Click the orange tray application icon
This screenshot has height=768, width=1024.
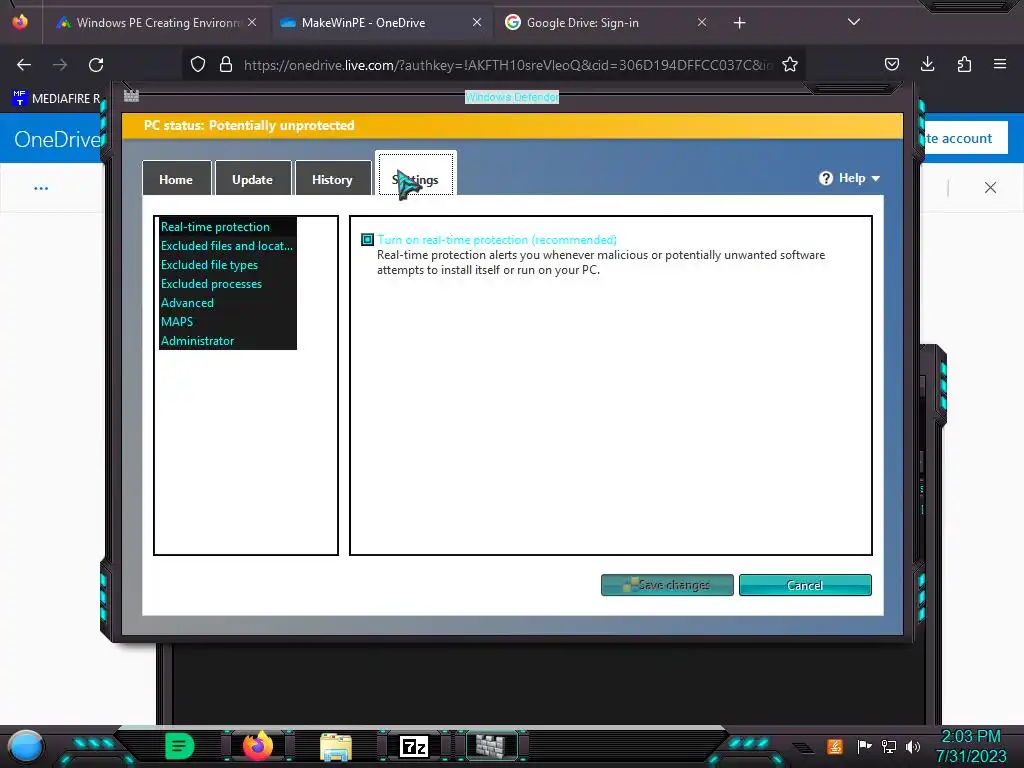coord(835,746)
